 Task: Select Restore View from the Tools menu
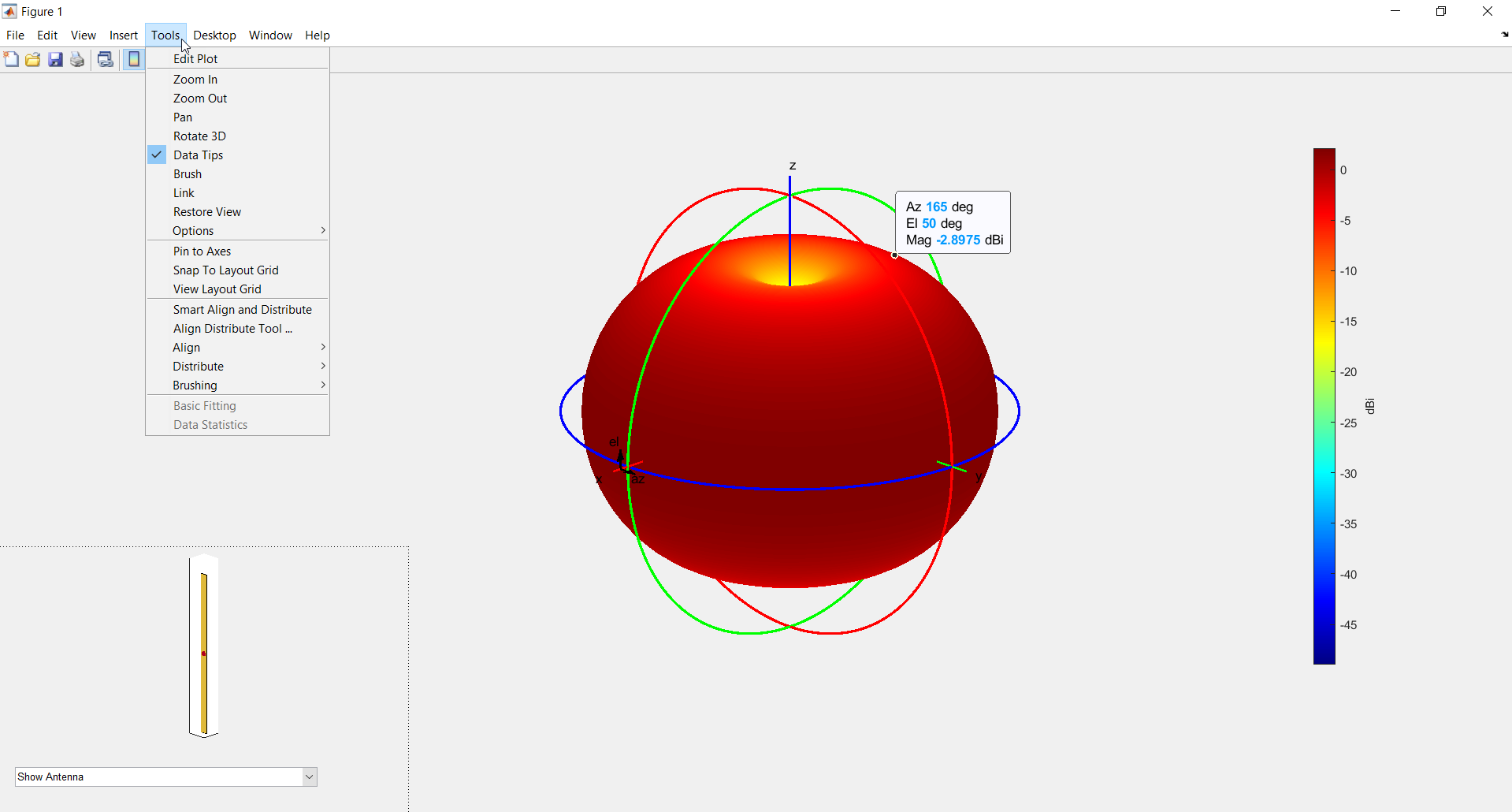[x=206, y=211]
